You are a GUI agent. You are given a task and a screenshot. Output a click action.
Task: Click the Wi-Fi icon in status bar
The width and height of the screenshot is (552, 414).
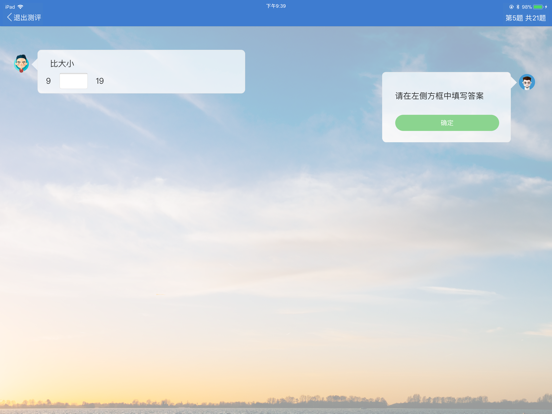click(20, 7)
